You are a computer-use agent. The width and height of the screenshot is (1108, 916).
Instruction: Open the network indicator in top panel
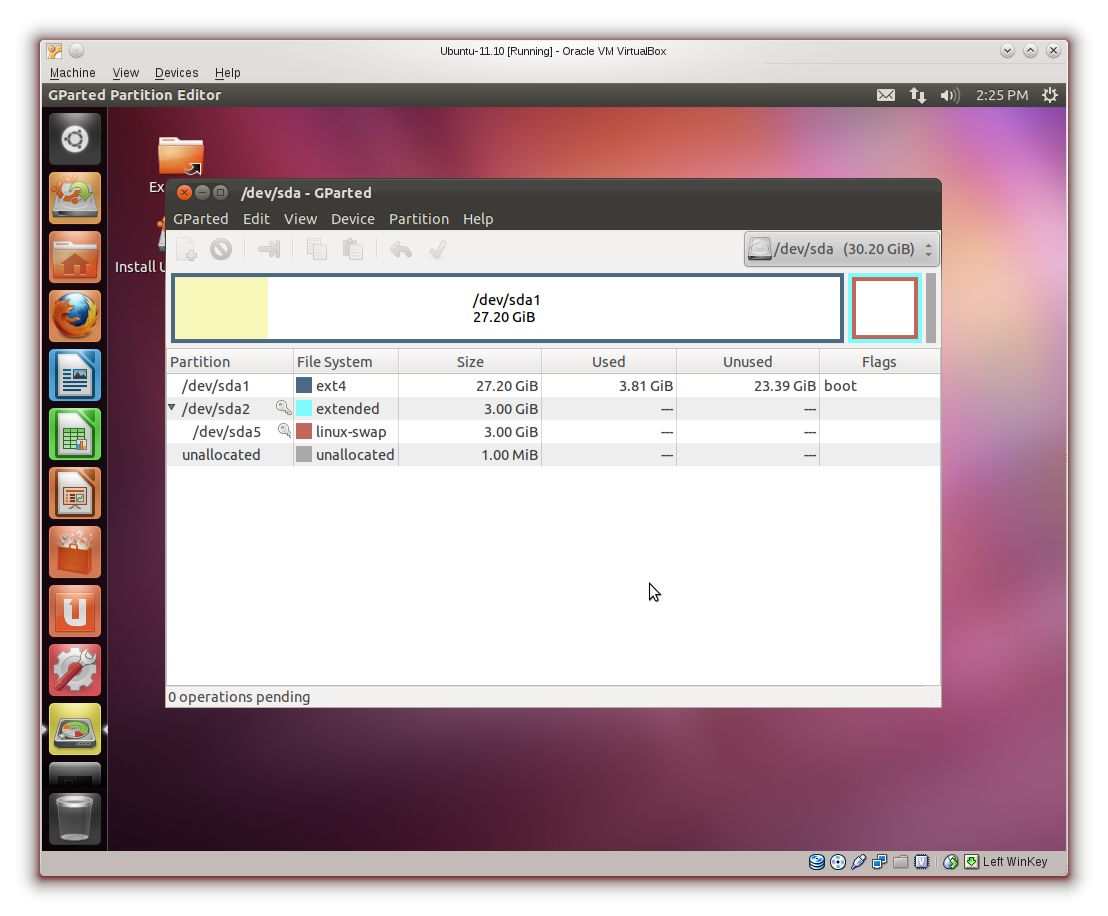pyautogui.click(x=917, y=95)
